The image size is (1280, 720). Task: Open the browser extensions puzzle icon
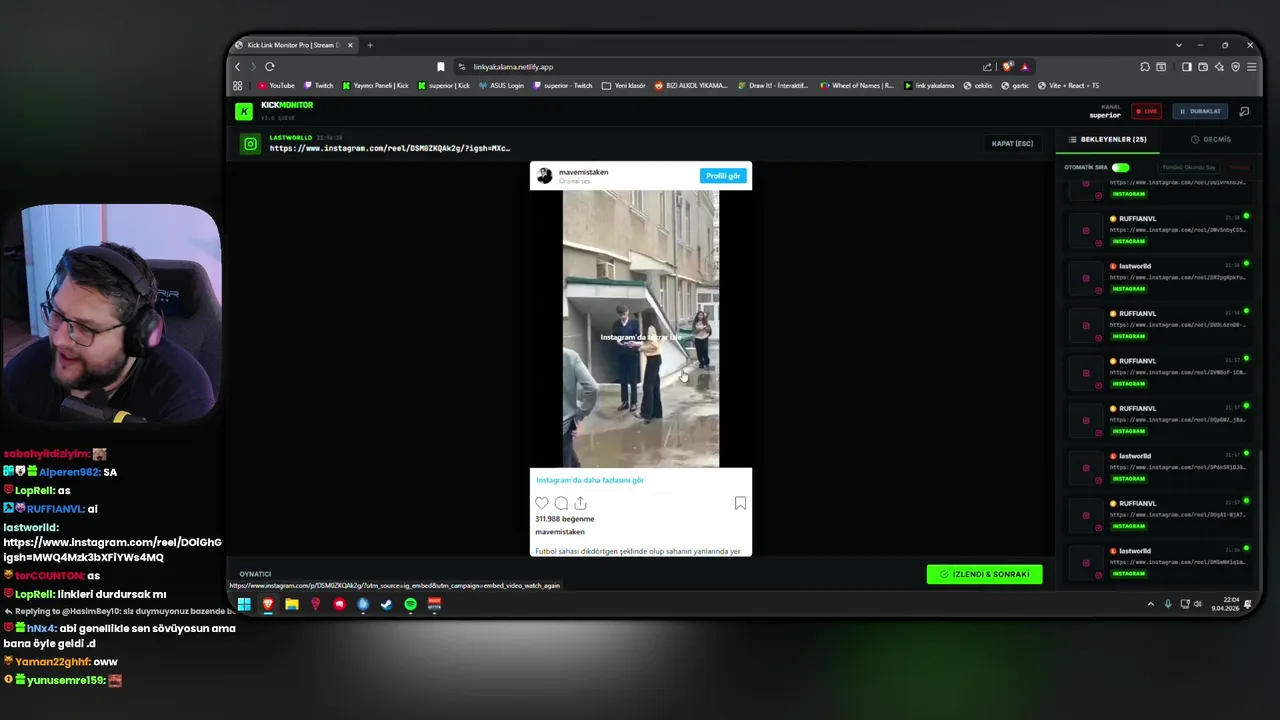click(1145, 67)
